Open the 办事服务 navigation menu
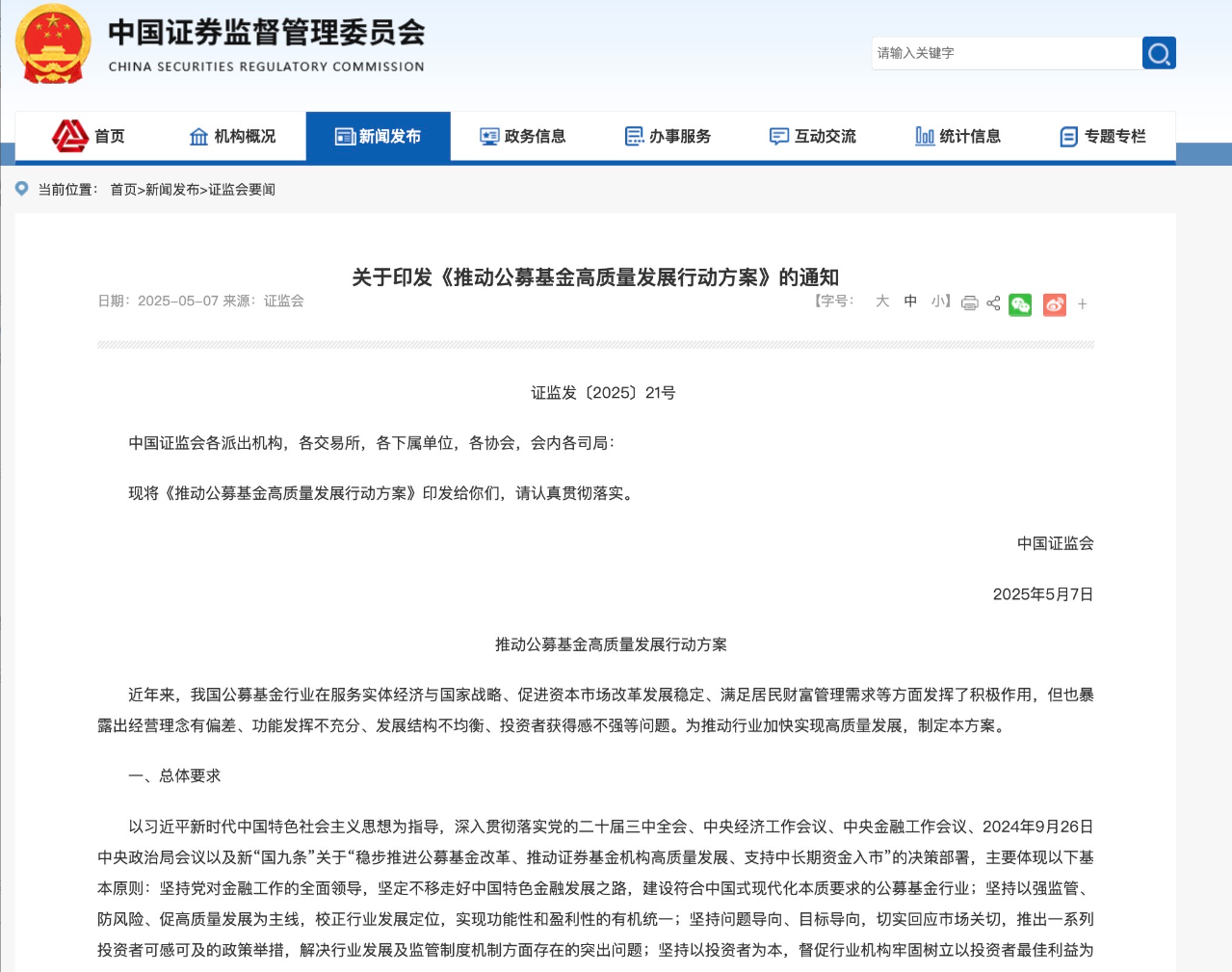The height and width of the screenshot is (972, 1232). point(668,137)
